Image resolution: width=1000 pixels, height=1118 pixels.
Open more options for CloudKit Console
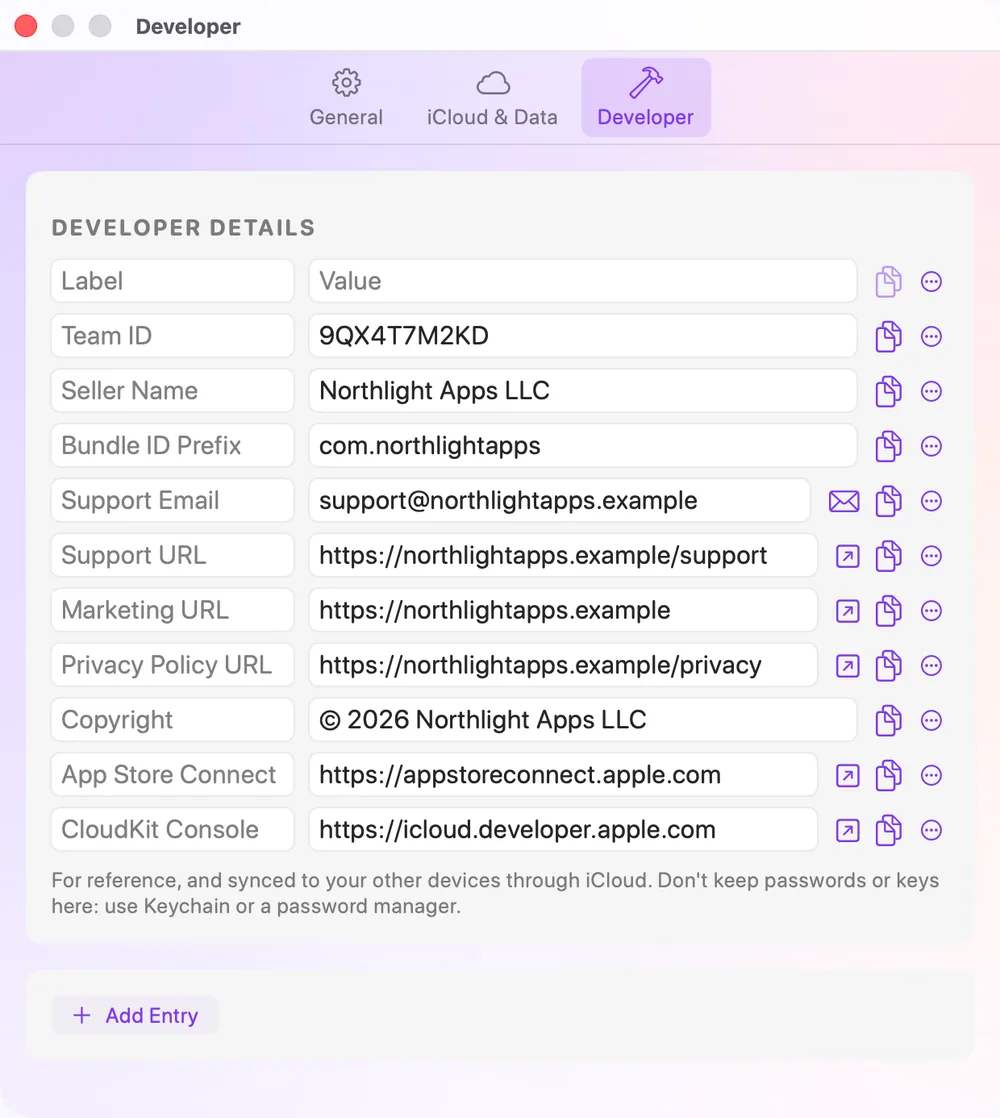point(931,830)
